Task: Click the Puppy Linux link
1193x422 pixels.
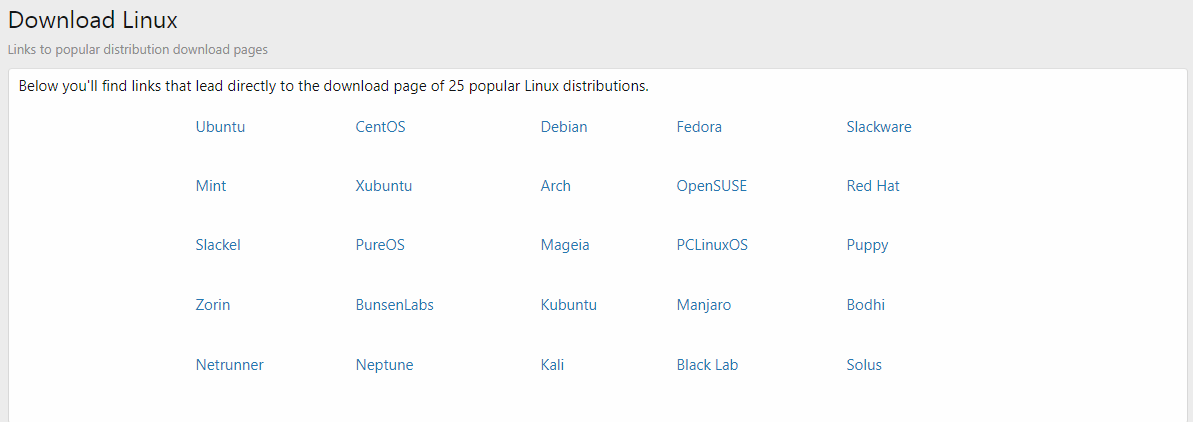Action: pos(867,245)
